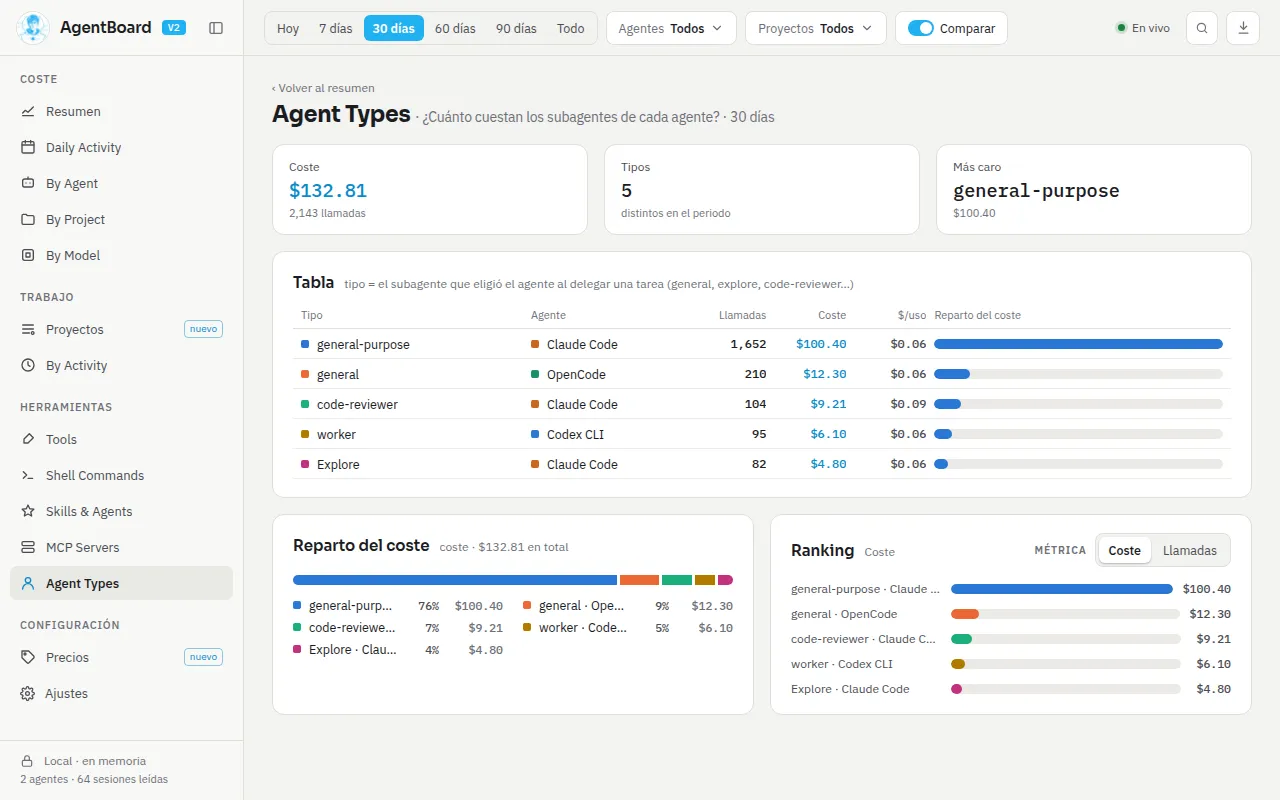
Task: Click the En vivo status indicator
Action: point(1143,28)
